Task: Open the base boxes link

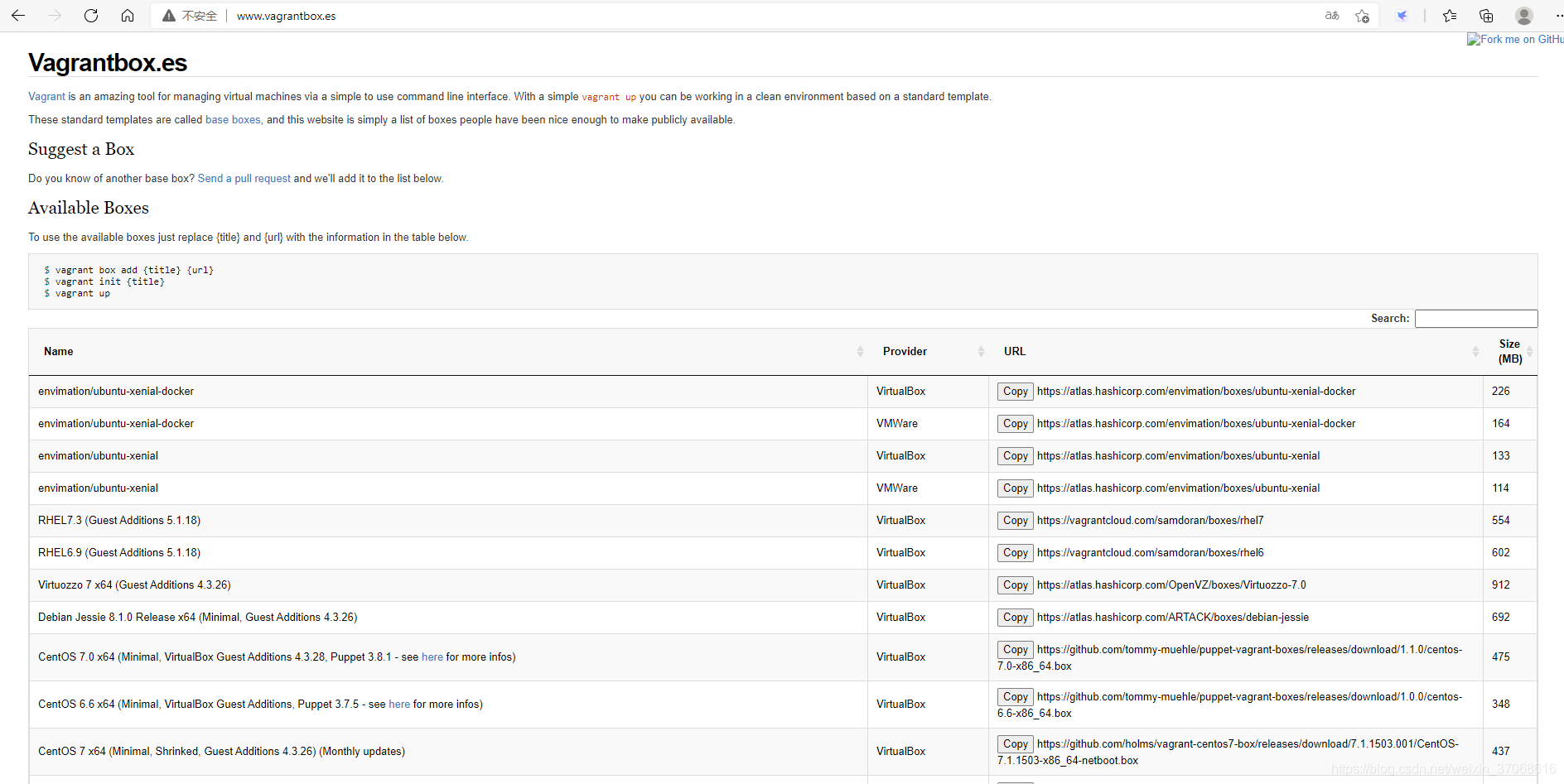Action: 233,120
